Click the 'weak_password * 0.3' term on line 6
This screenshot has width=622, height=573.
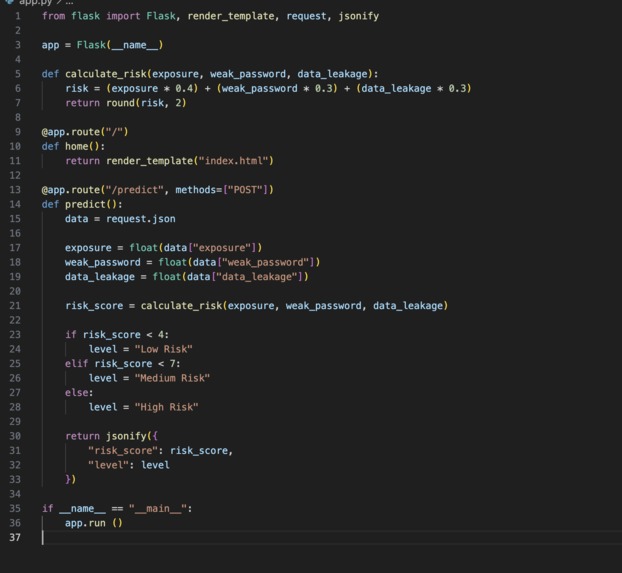[x=277, y=88]
